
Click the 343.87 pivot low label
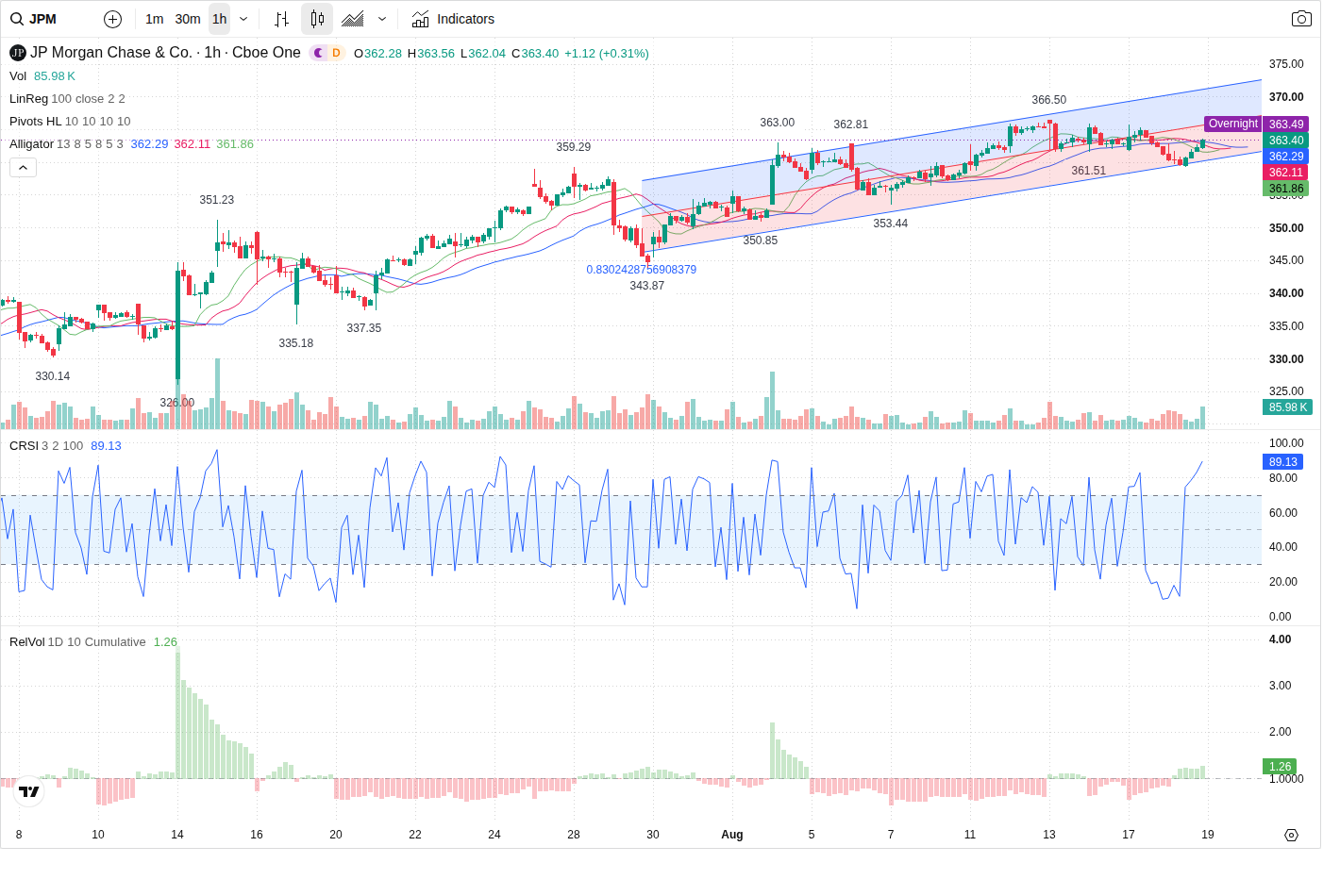coord(647,286)
